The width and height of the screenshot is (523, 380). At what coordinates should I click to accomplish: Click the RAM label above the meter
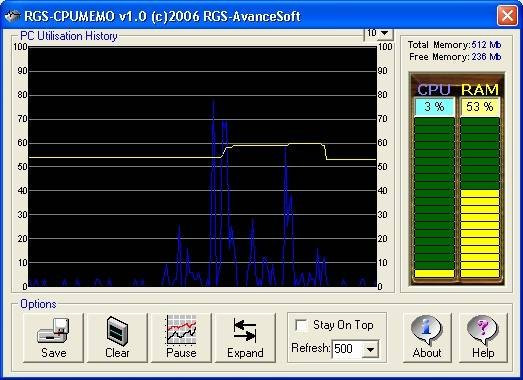[480, 89]
